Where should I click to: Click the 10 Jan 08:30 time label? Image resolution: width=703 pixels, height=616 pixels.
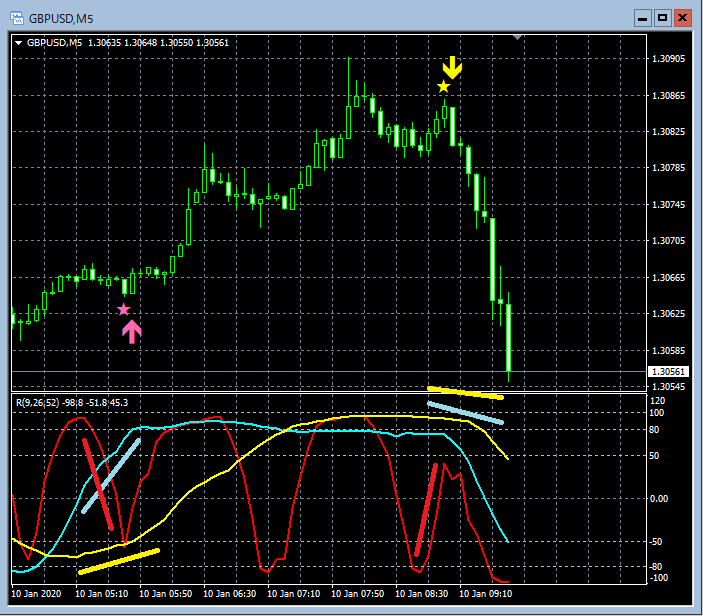[x=421, y=594]
